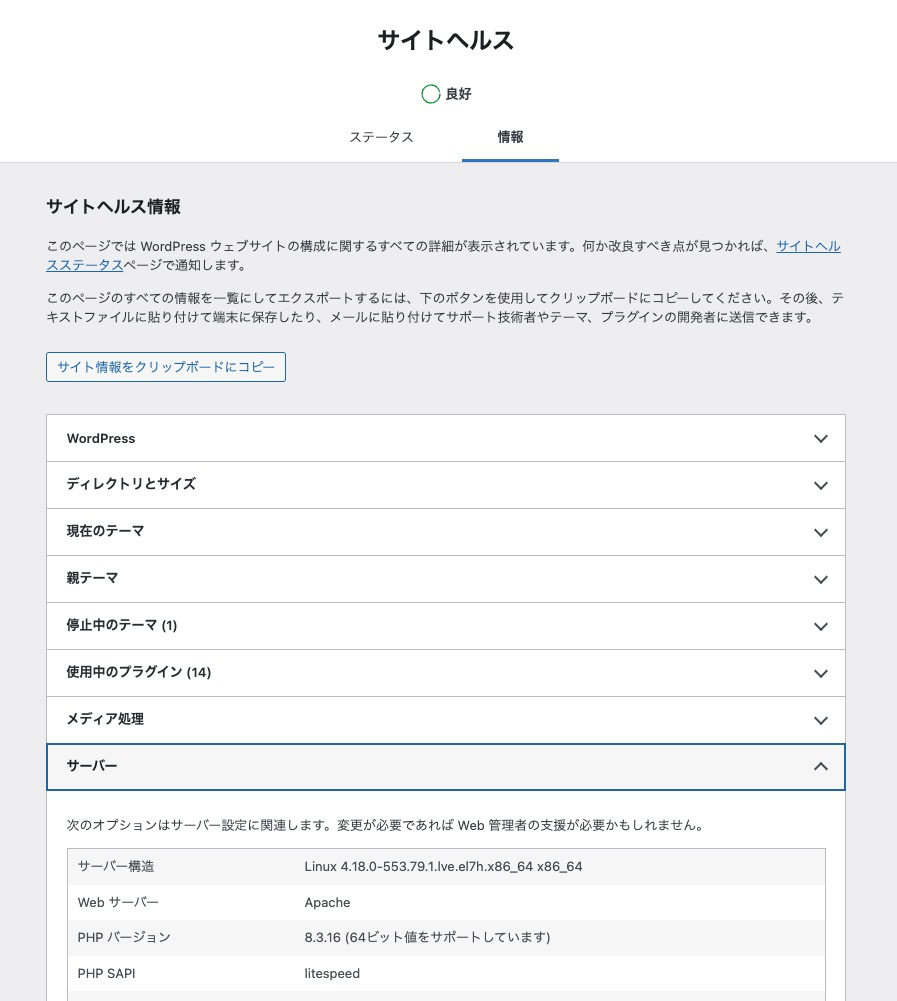Image resolution: width=897 pixels, height=1001 pixels.
Task: Expand the WordPress section chevron arrow
Action: pyautogui.click(x=820, y=439)
